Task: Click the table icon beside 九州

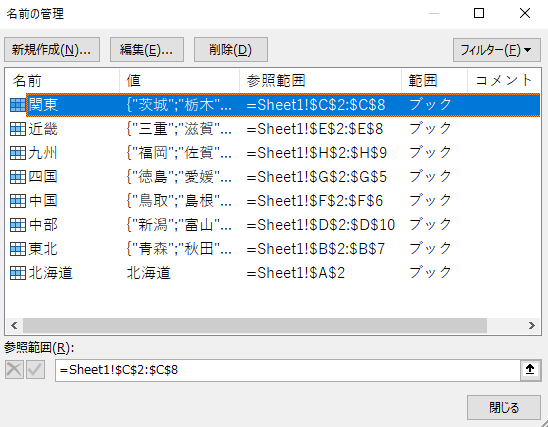Action: 17,153
